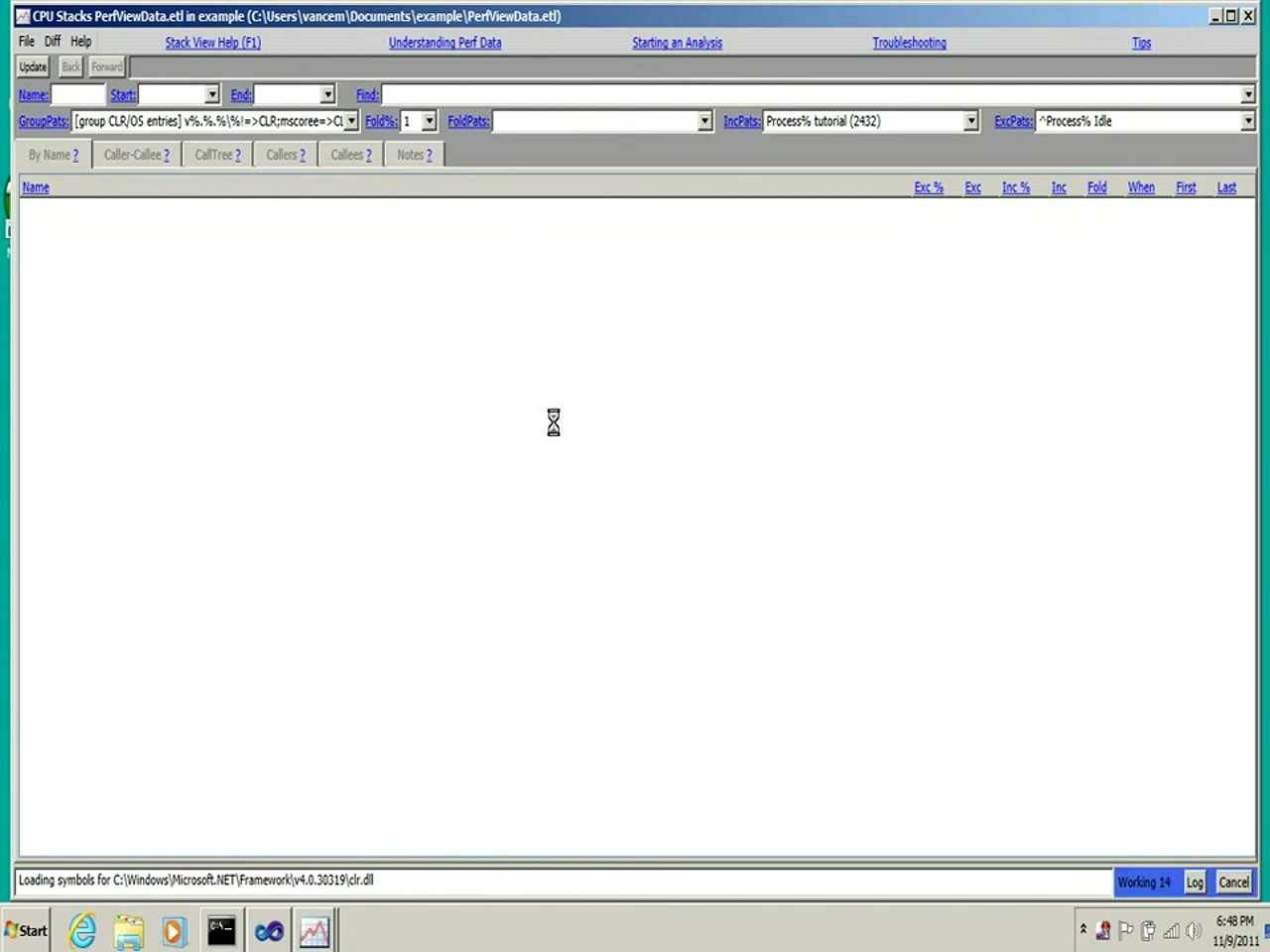Open the log window via Log button
Viewport: 1270px width, 952px height.
point(1195,881)
